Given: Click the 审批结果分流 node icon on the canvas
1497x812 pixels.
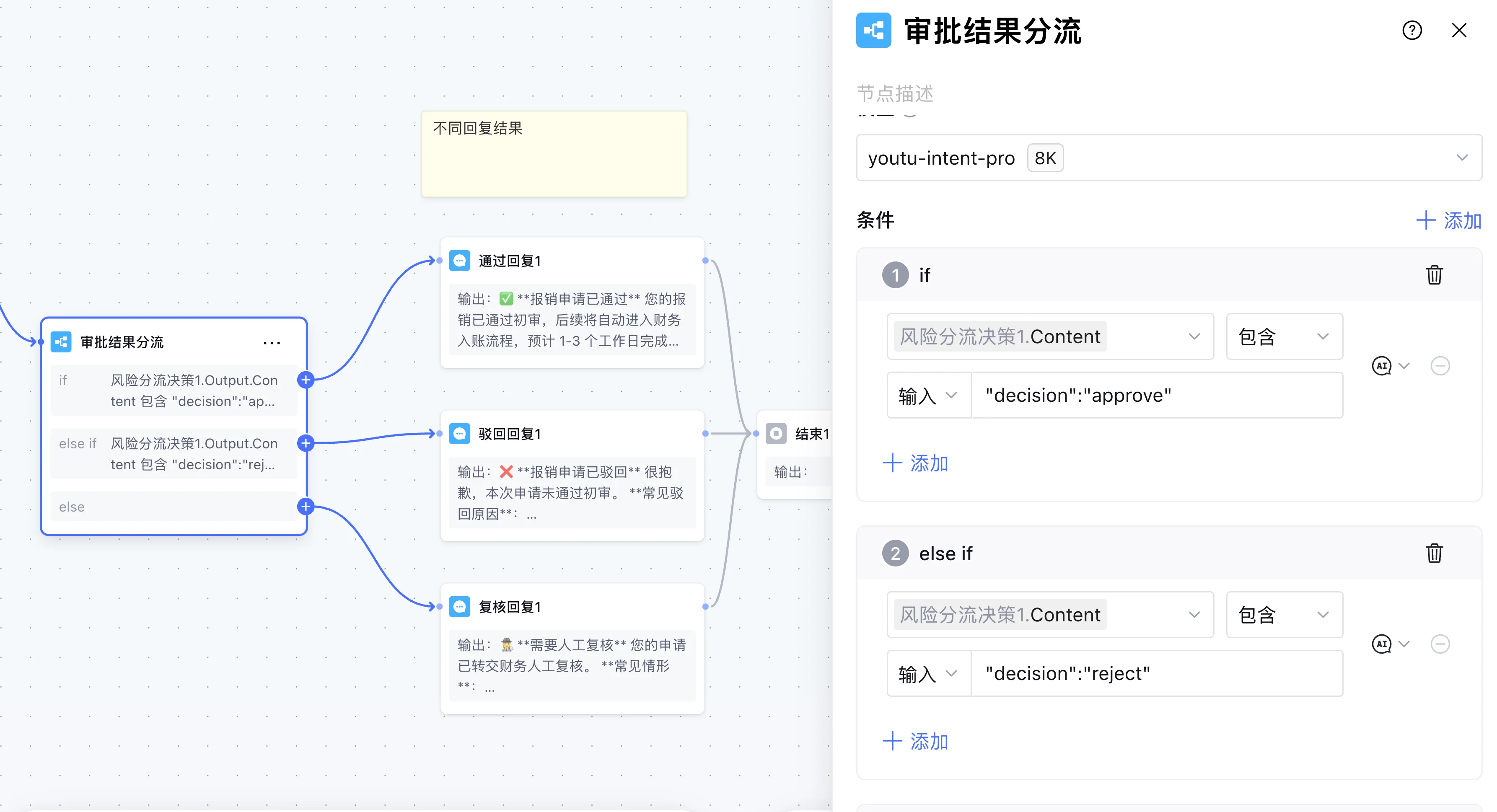Looking at the screenshot, I should [61, 342].
